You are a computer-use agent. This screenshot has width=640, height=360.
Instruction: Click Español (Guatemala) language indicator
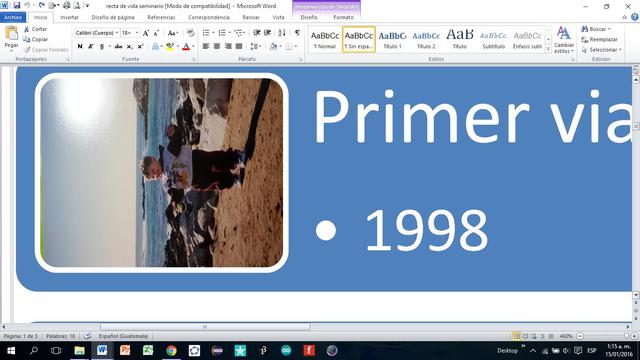[123, 336]
